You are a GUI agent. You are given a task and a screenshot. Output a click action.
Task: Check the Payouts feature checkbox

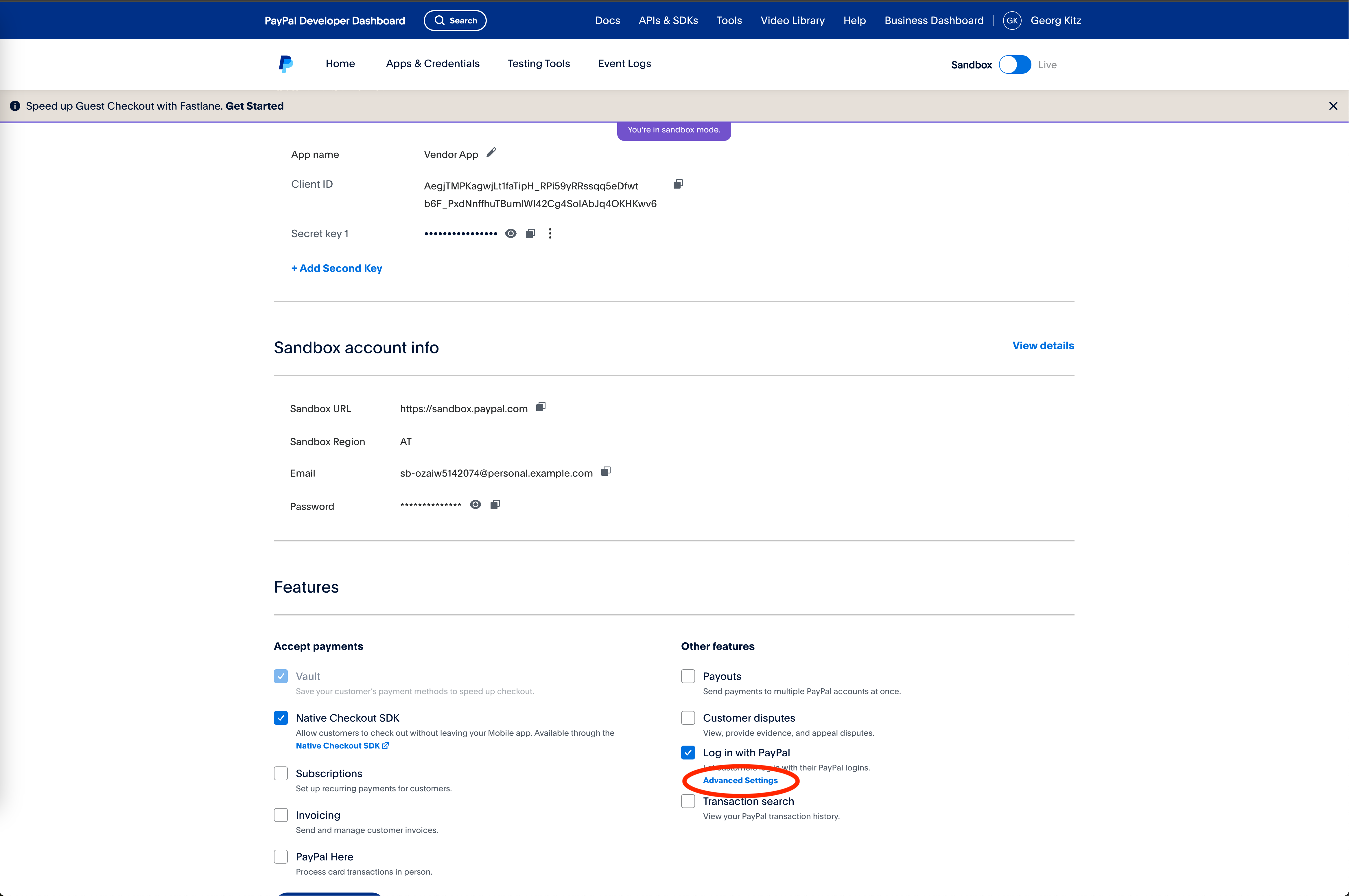coord(688,676)
